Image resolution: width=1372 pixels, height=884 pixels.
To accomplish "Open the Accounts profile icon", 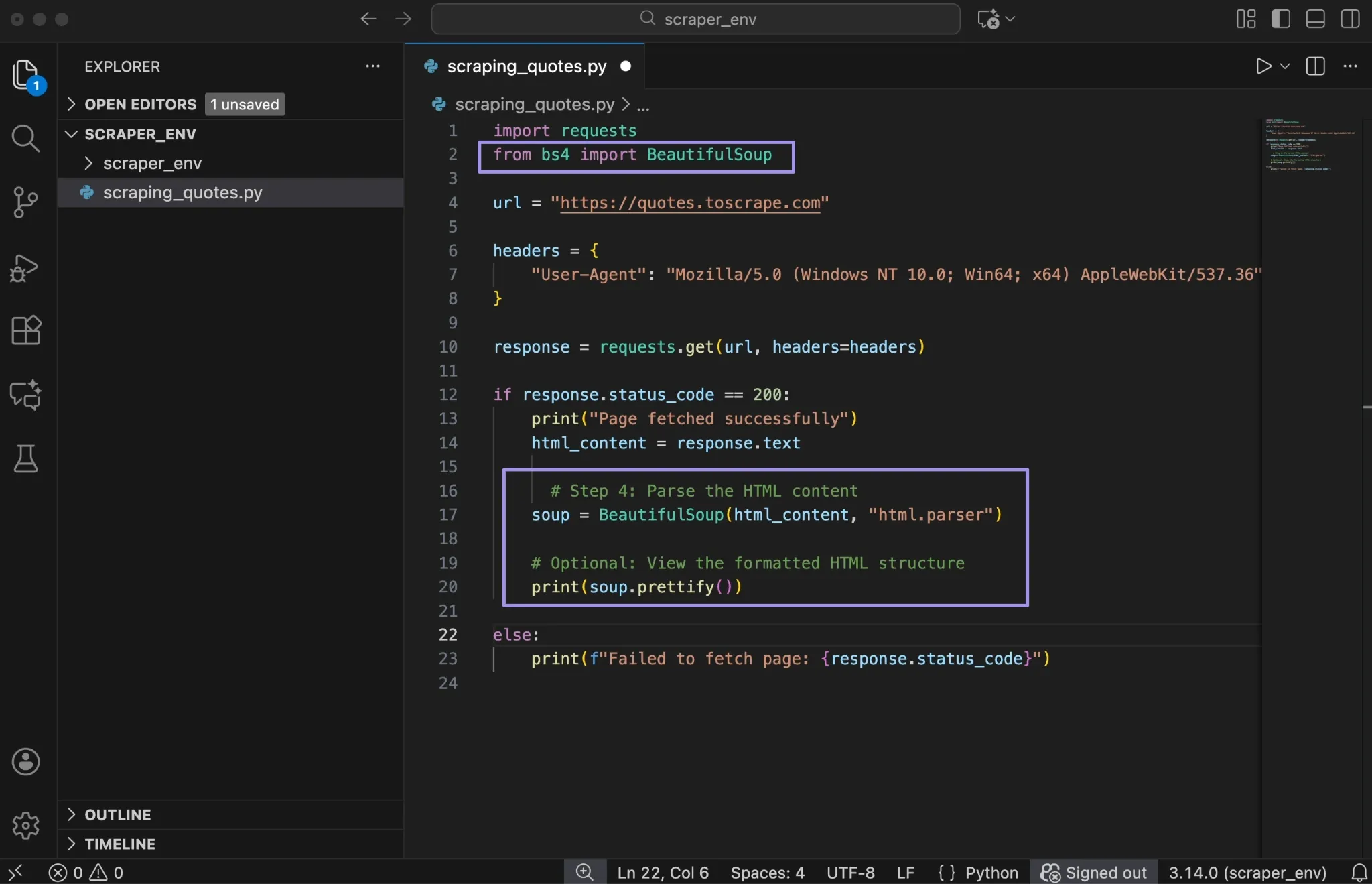I will [25, 762].
